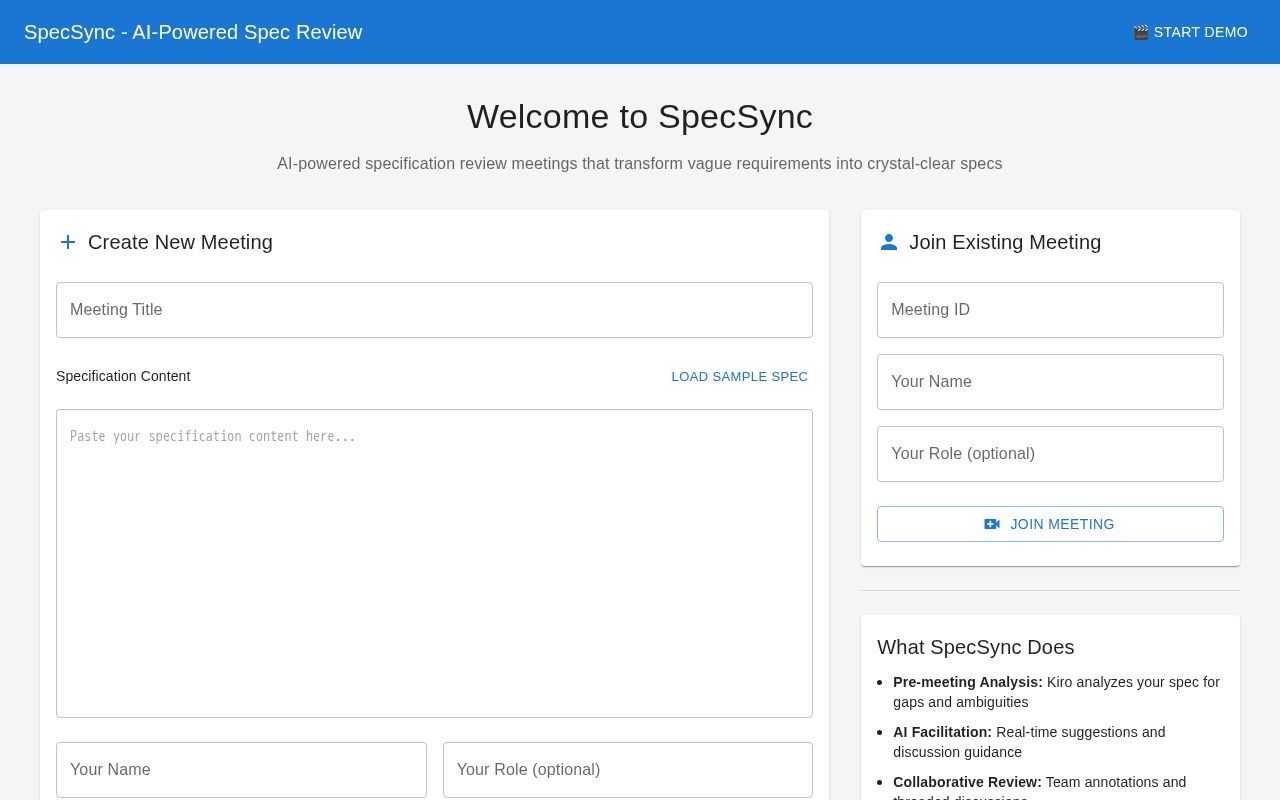Screen dimensions: 1280x800
Task: Click into the specification content text area
Action: 434,563
